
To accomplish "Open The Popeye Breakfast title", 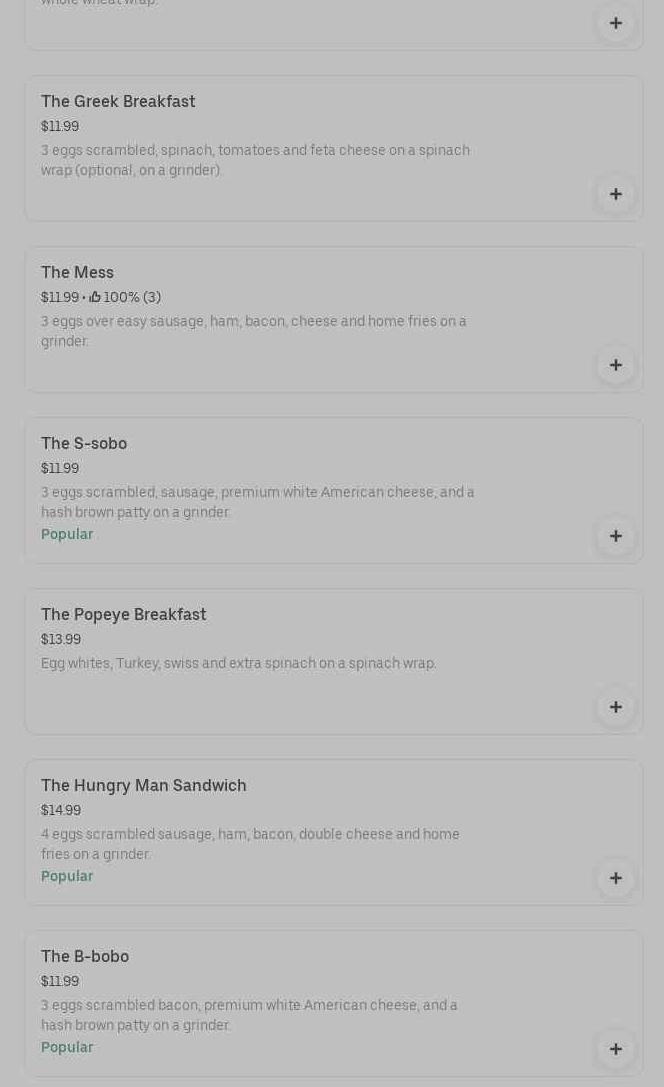I will click(x=123, y=615).
